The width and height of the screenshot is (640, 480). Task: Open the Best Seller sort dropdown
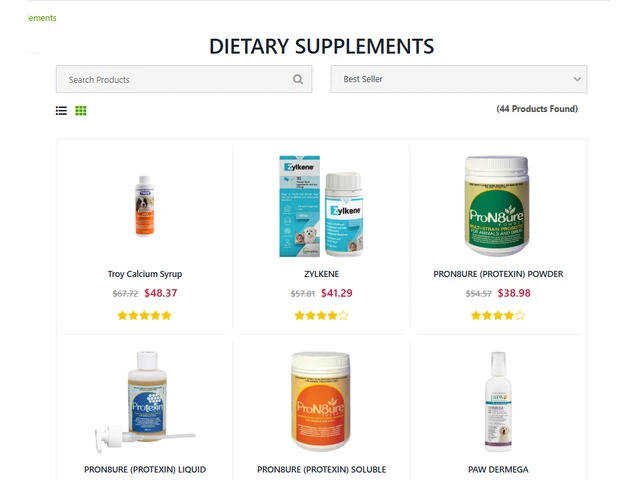(459, 79)
